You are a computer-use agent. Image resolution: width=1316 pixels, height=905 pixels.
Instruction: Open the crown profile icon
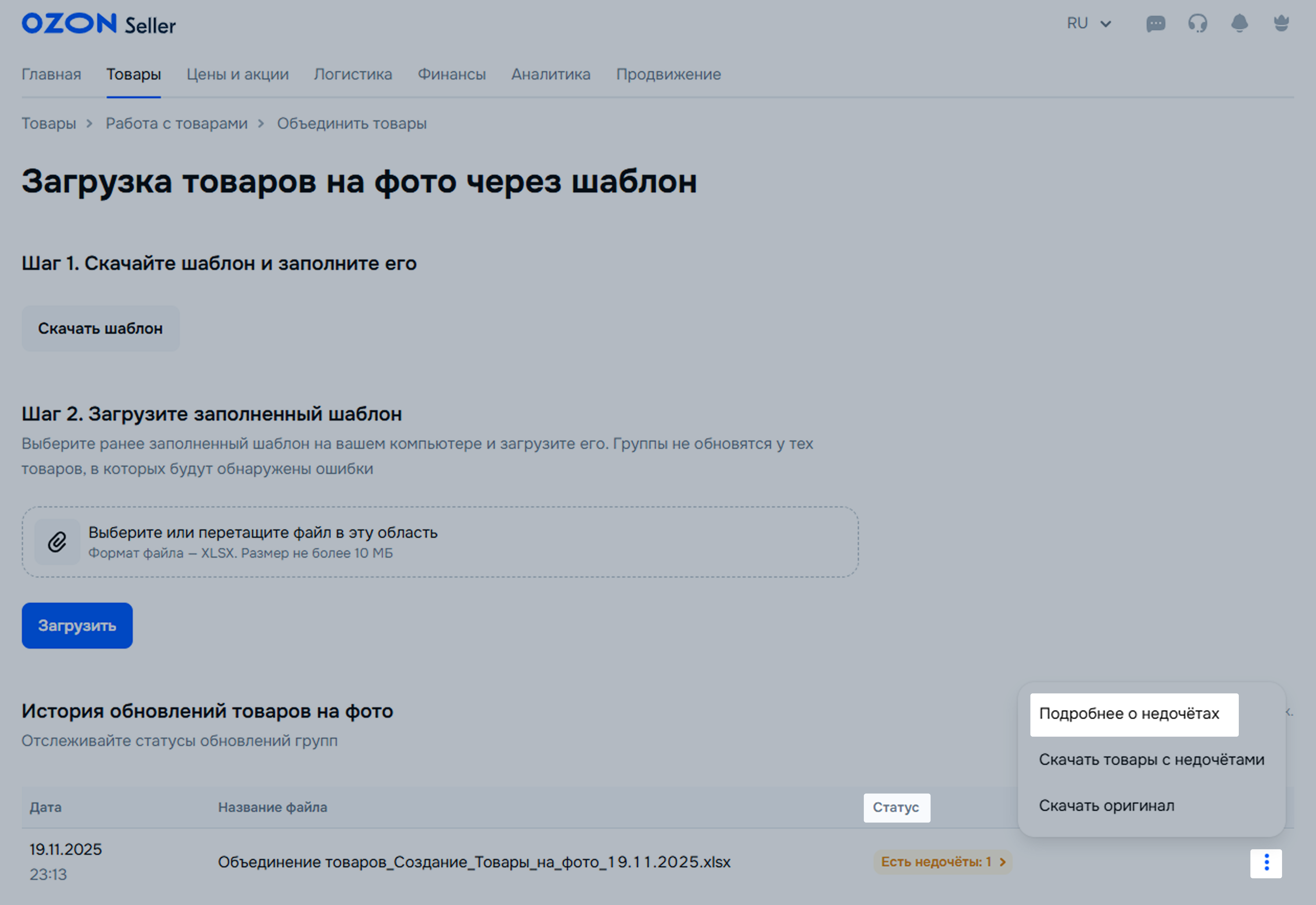coord(1281,24)
